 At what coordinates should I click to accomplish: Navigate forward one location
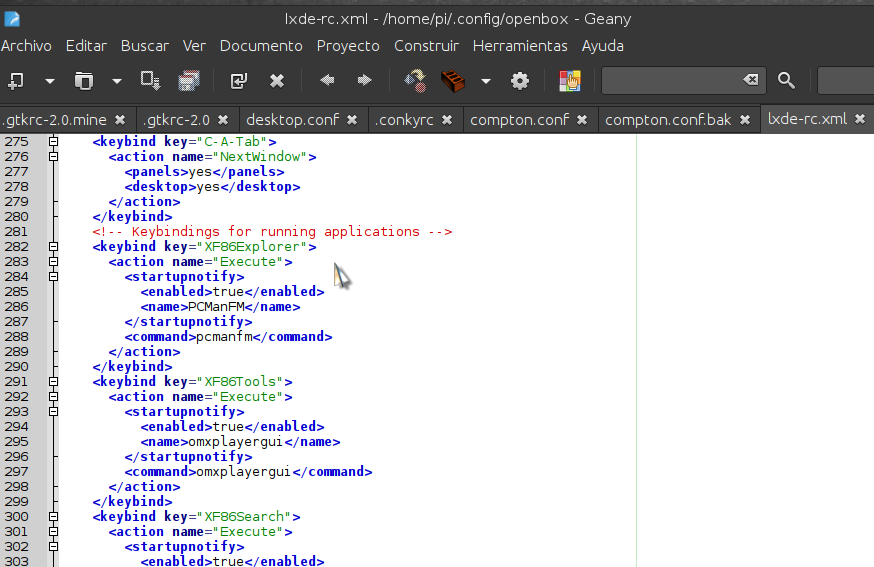364,80
